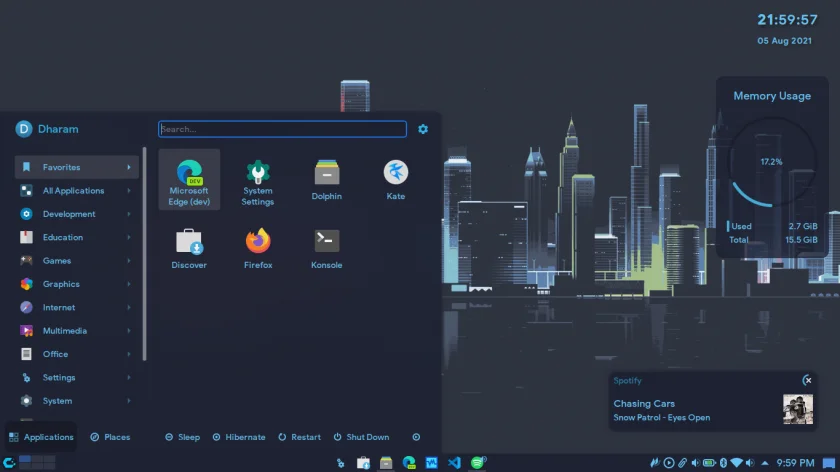
Task: Open Visual Studio Code in the taskbar
Action: (454, 462)
